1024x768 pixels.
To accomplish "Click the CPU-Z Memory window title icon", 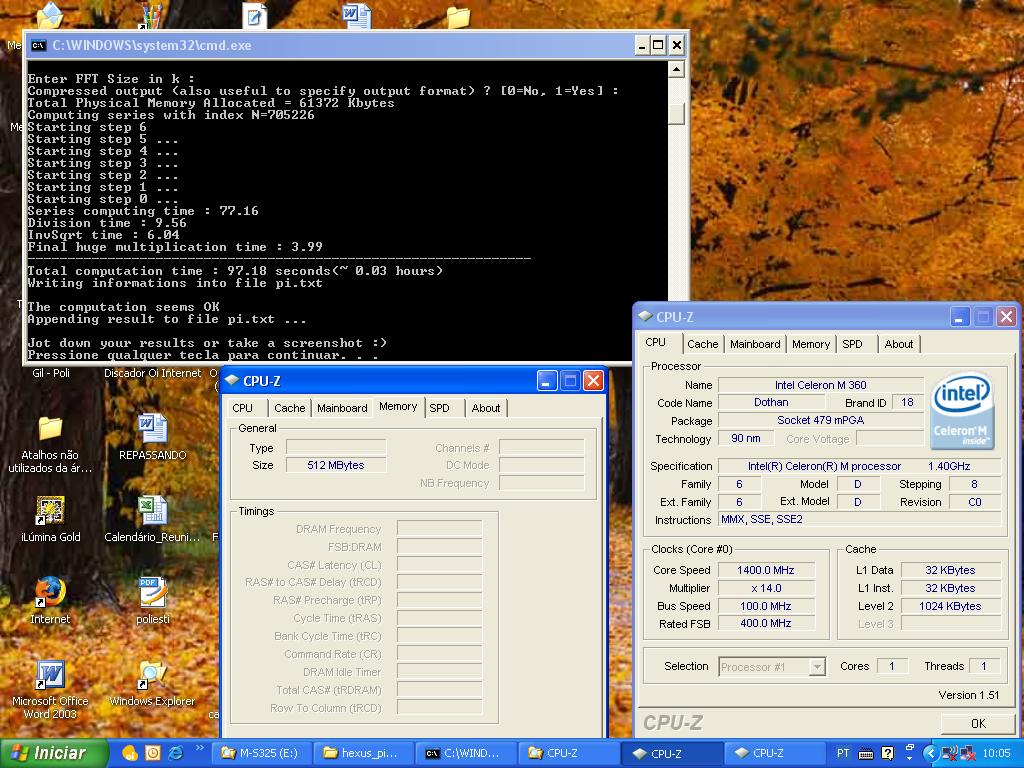I will (232, 381).
